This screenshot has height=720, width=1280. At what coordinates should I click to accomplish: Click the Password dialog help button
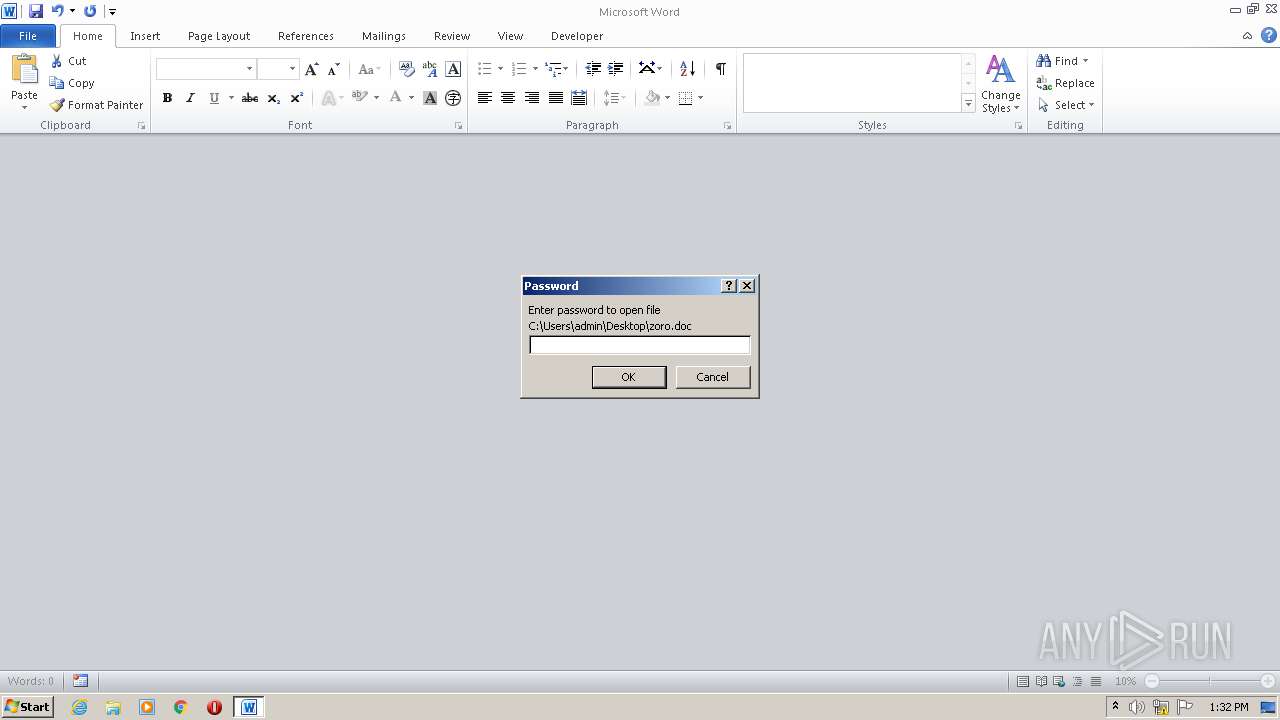pyautogui.click(x=729, y=286)
